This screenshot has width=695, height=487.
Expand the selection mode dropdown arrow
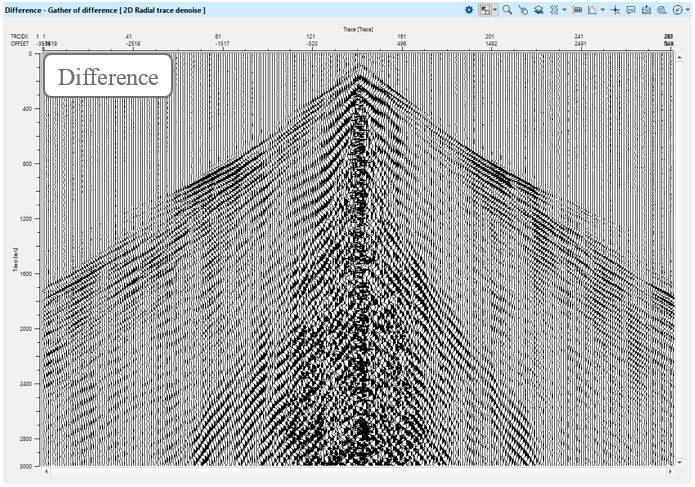495,9
